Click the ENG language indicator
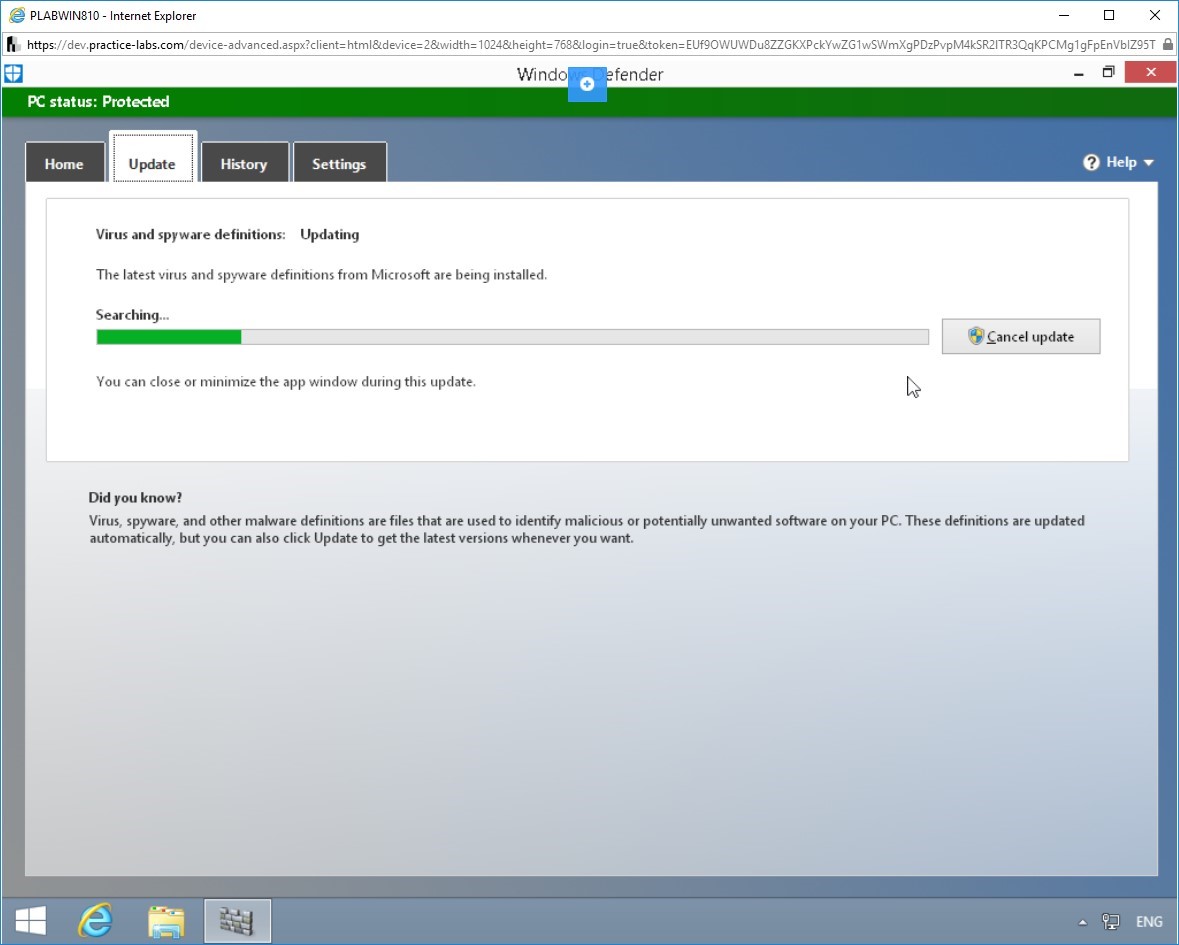Viewport: 1179px width, 945px height. [x=1149, y=922]
